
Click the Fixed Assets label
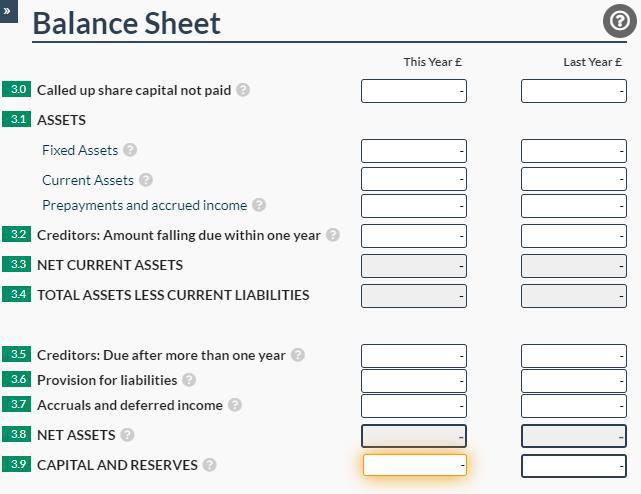[80, 150]
